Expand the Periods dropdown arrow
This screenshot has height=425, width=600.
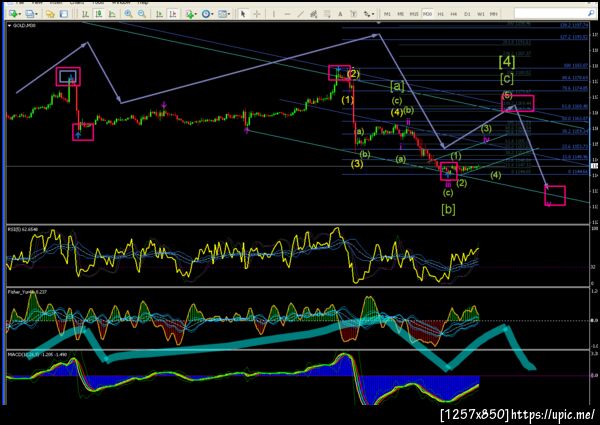click(213, 14)
